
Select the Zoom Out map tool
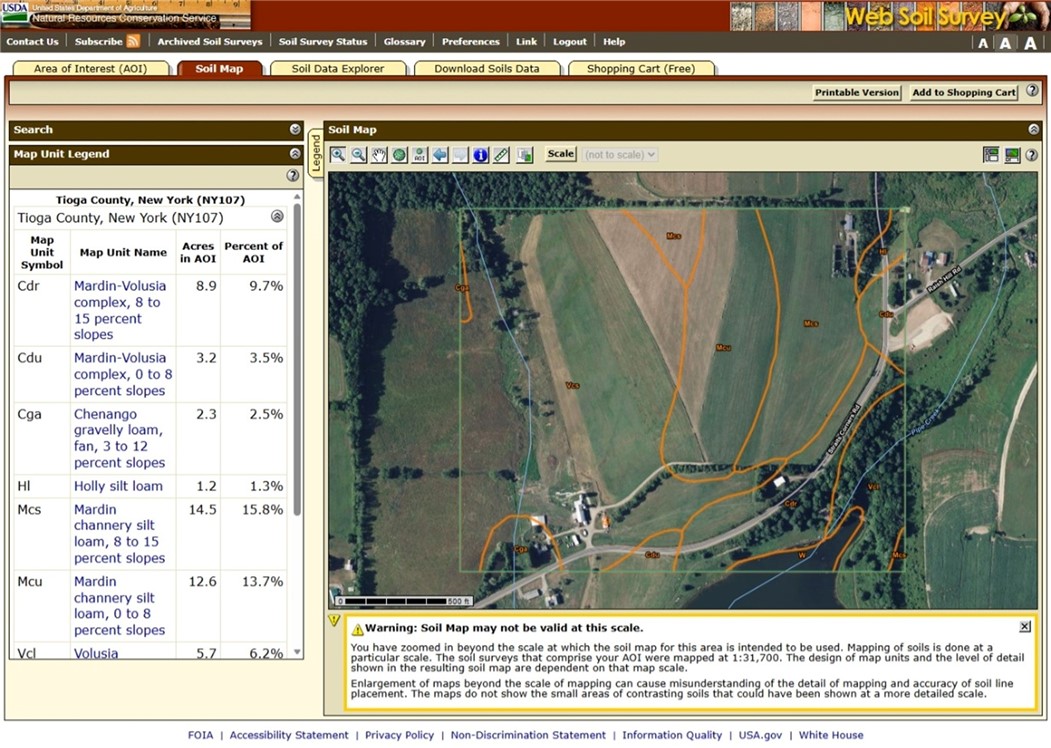coord(358,155)
